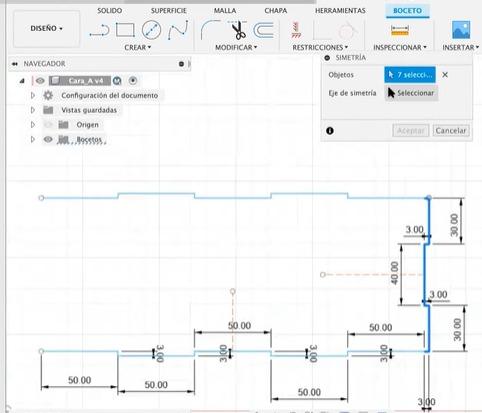Open the INSPECCIONAR dropdown menu
This screenshot has width=482, height=413.
(400, 47)
